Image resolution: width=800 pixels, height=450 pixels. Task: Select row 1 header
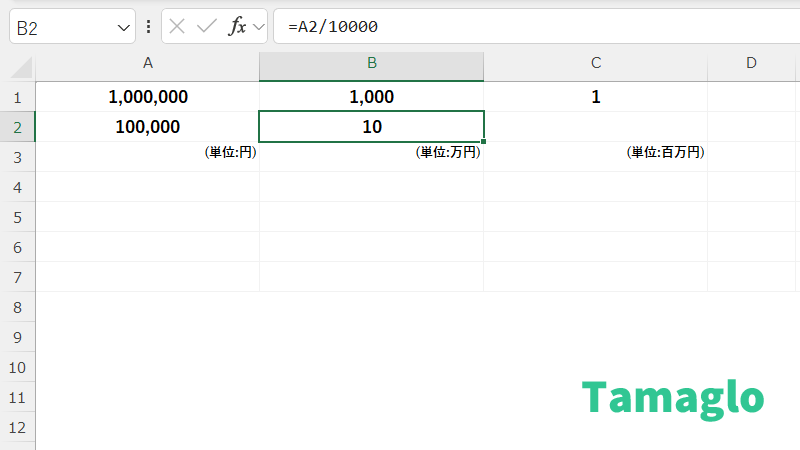[17, 97]
